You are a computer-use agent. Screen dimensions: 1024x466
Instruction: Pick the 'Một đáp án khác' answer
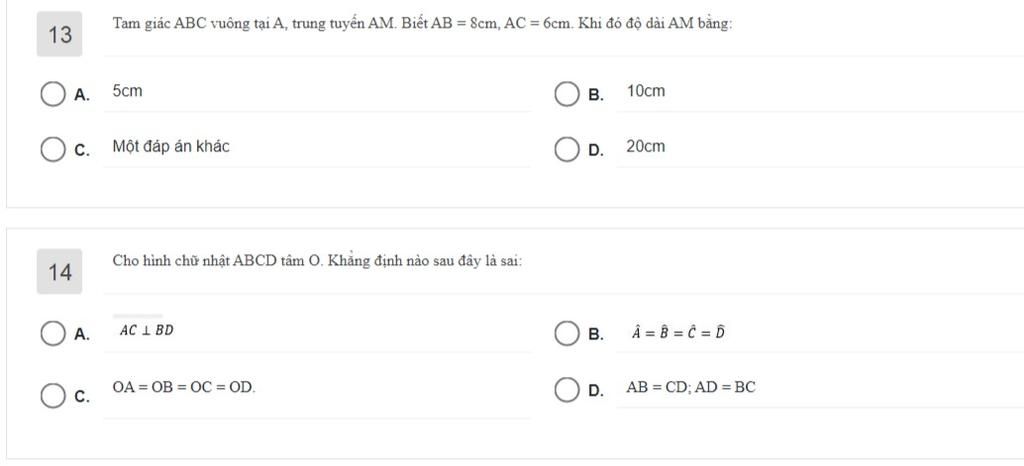[171, 146]
